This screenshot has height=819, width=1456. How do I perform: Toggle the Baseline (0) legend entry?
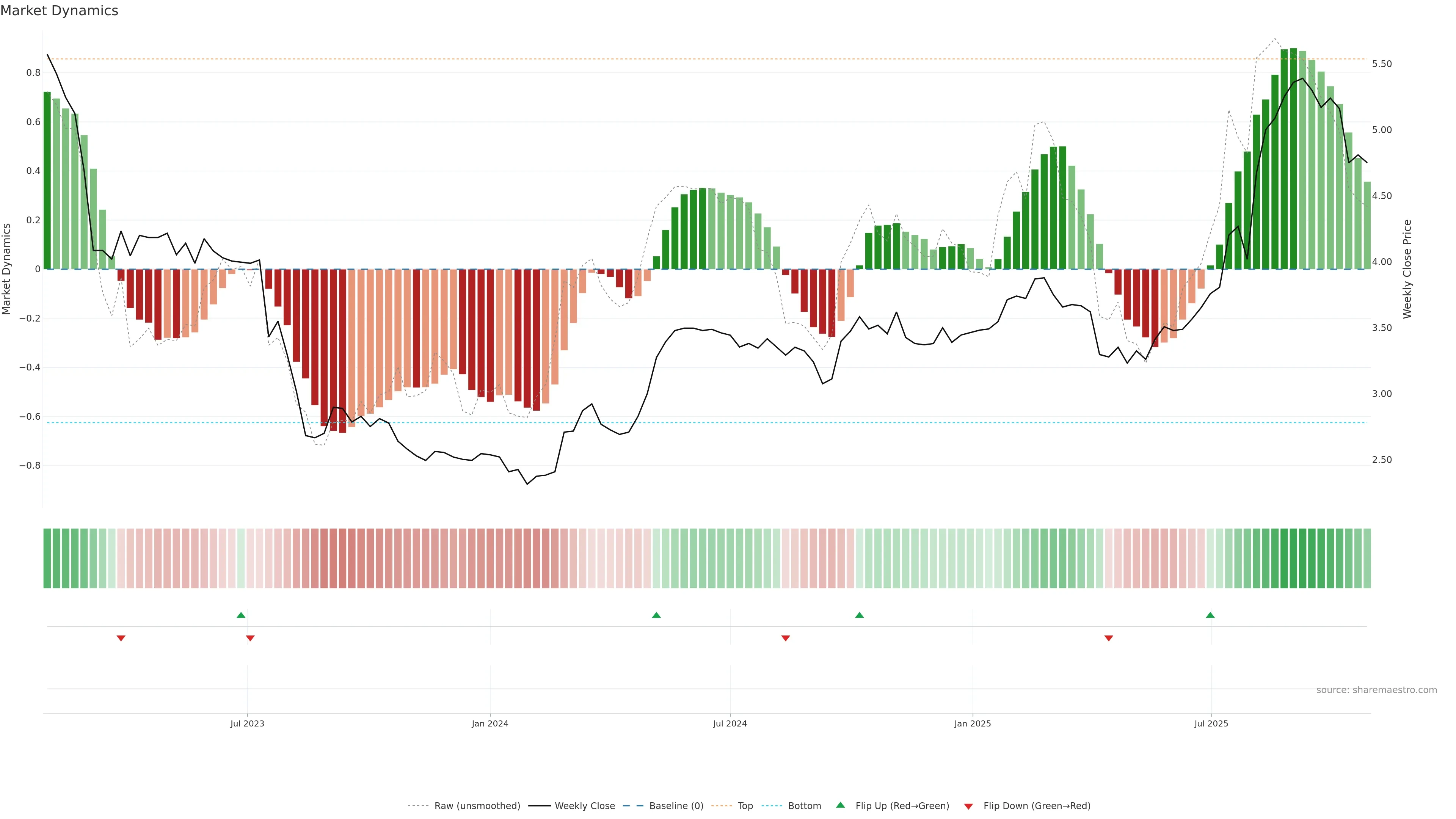(x=676, y=806)
